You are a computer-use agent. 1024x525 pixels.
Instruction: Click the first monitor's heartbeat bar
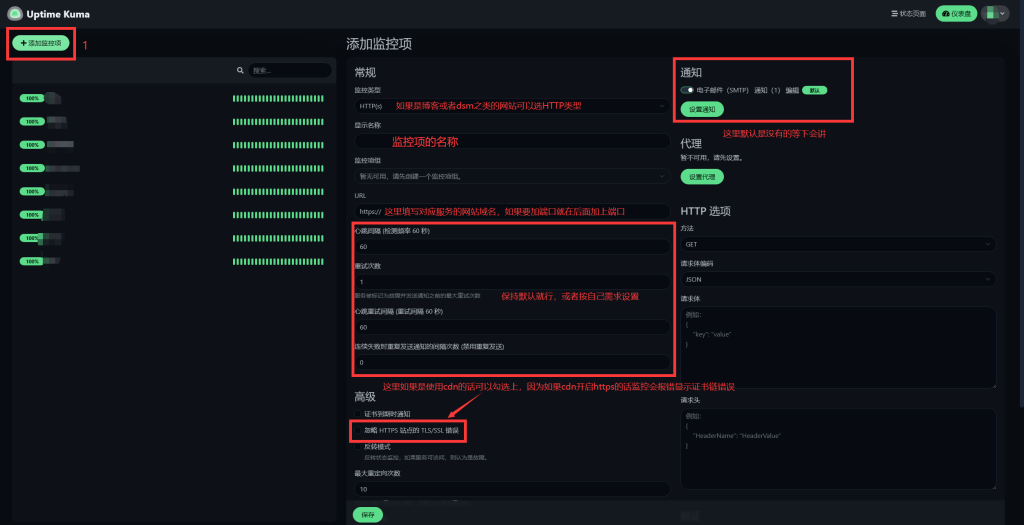(x=278, y=98)
